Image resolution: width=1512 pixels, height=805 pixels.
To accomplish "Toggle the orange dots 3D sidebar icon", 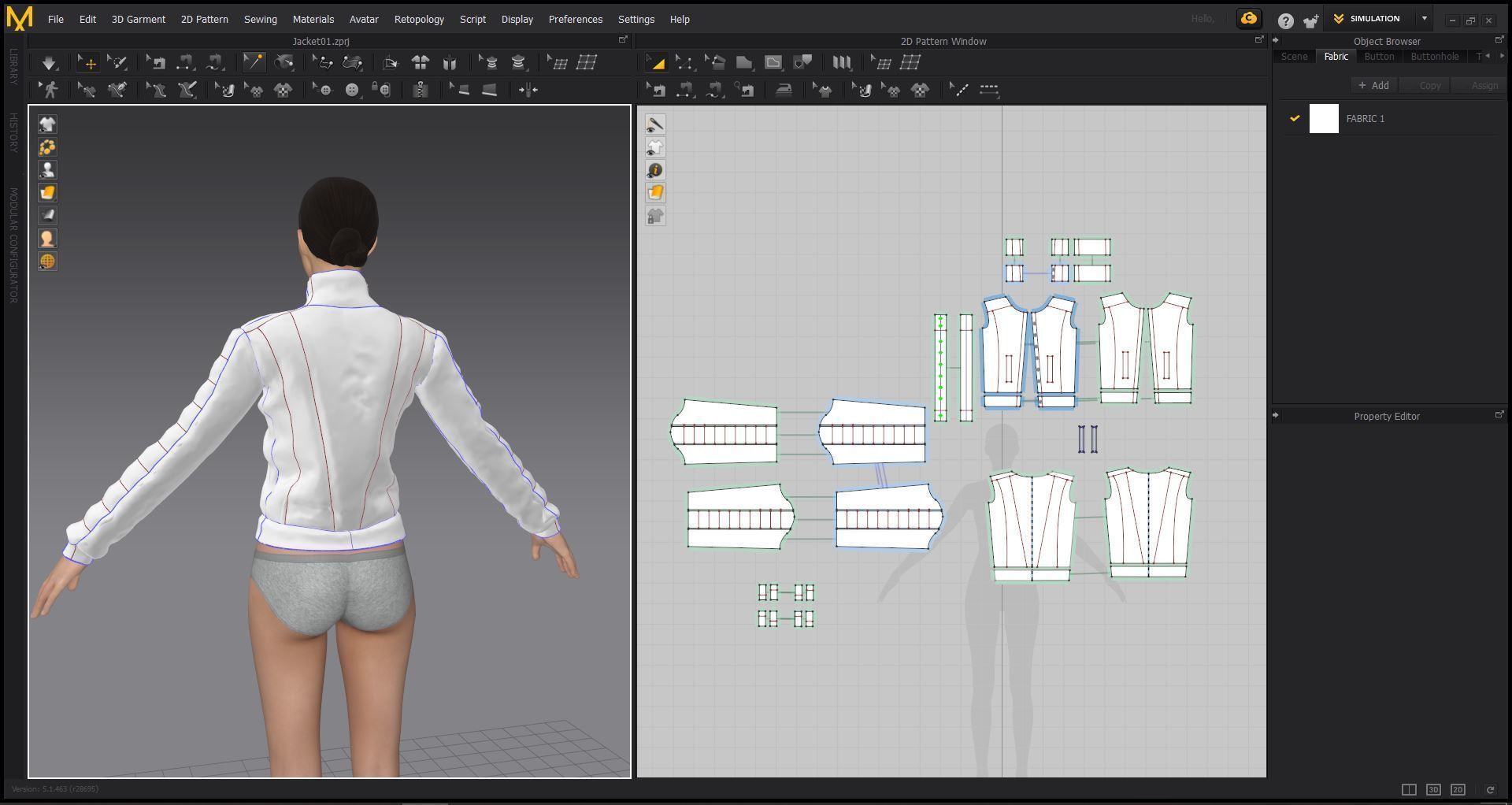I will [47, 147].
